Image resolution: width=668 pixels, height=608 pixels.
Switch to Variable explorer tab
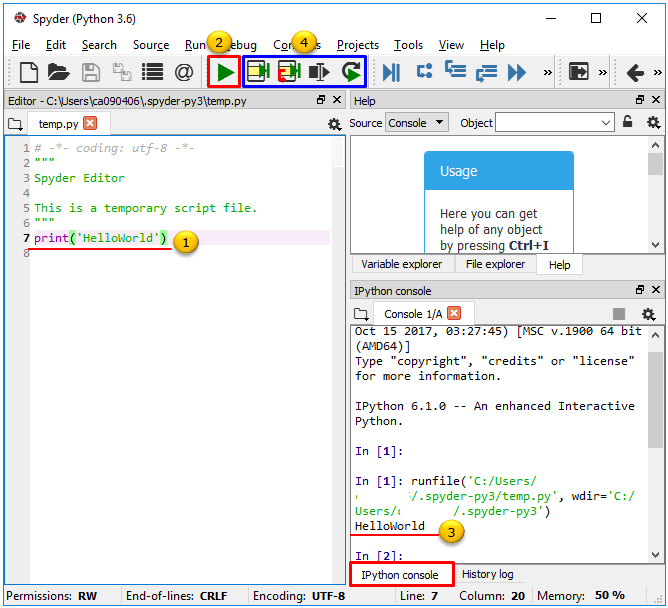click(401, 264)
